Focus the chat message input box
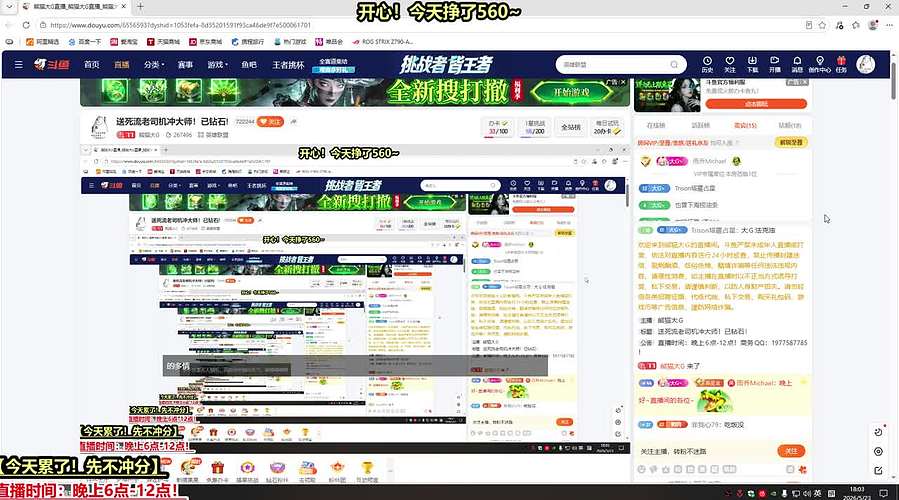The height and width of the screenshot is (500, 899). pyautogui.click(x=705, y=451)
